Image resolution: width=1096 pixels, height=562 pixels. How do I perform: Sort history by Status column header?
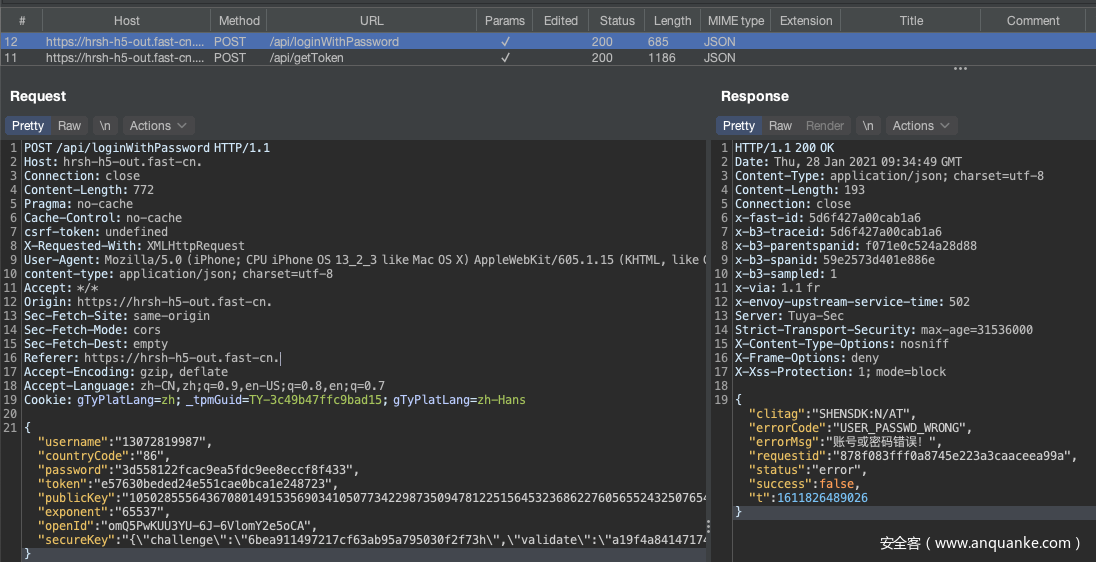pyautogui.click(x=617, y=21)
